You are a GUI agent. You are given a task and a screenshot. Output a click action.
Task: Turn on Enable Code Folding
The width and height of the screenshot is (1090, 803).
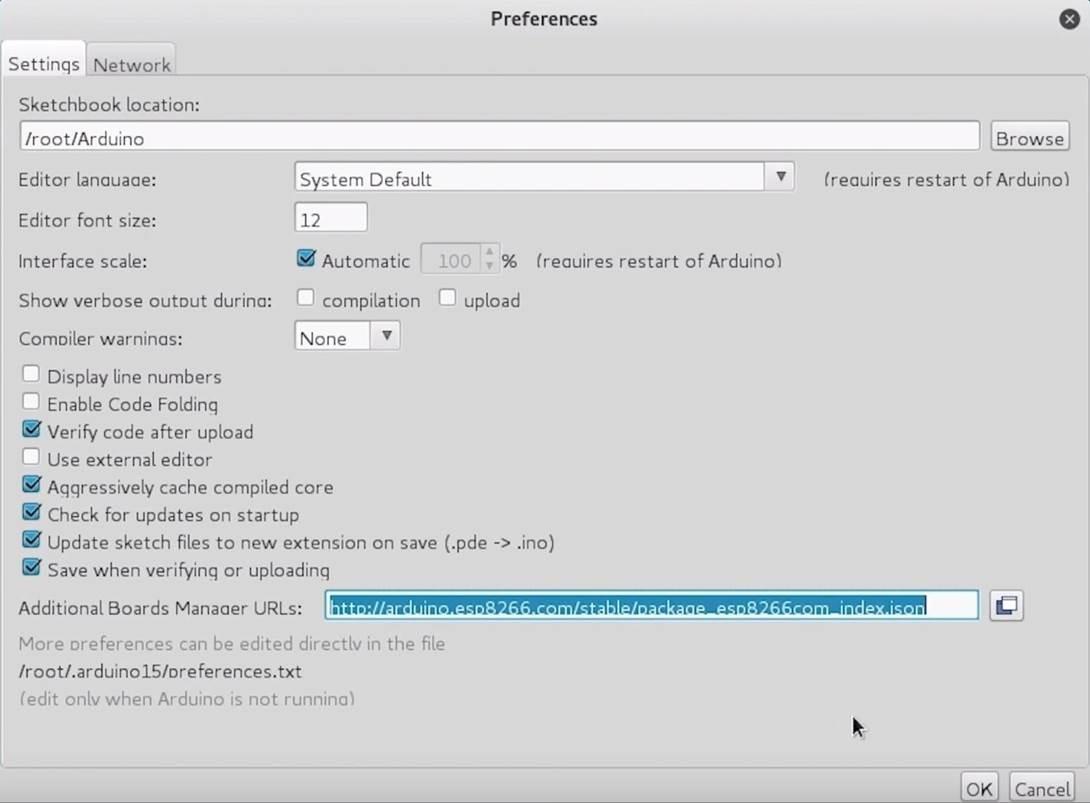(31, 403)
